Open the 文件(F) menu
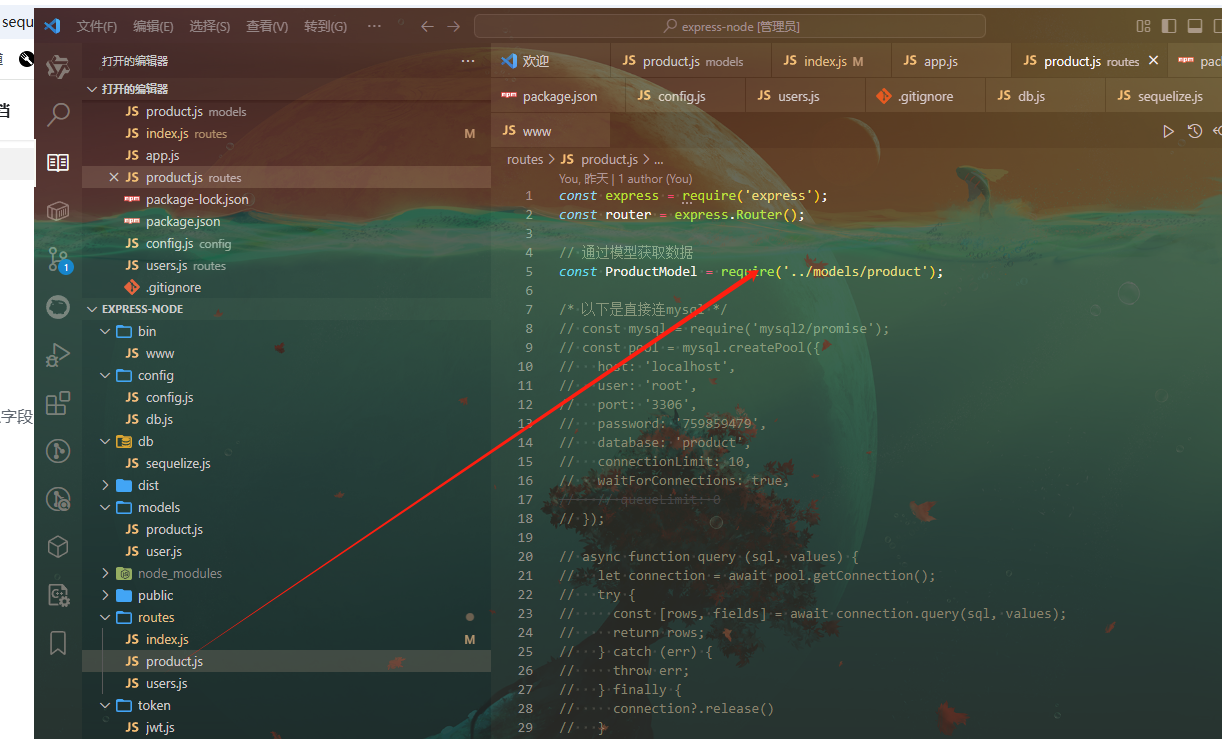 97,27
